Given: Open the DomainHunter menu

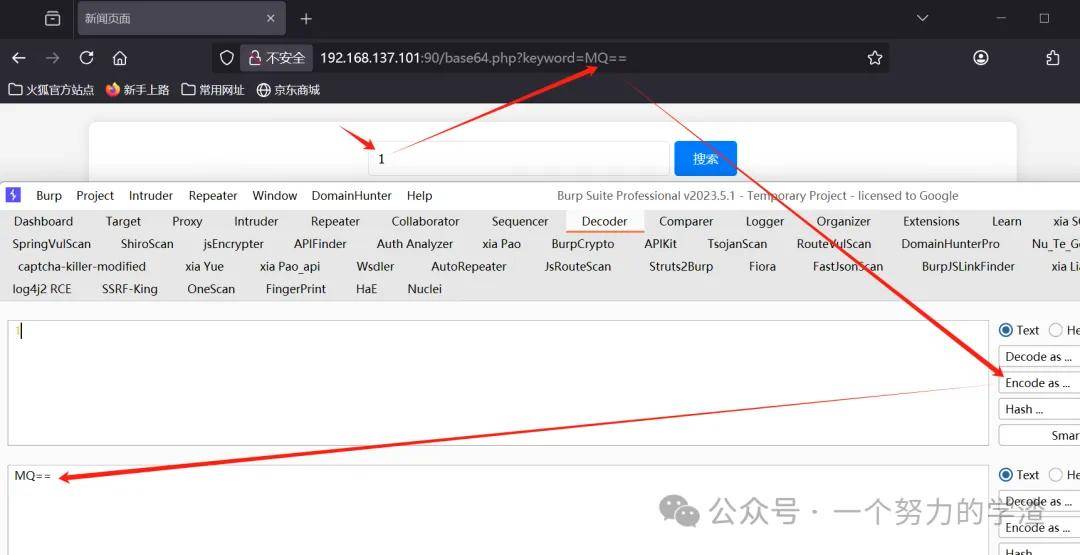Looking at the screenshot, I should point(351,196).
